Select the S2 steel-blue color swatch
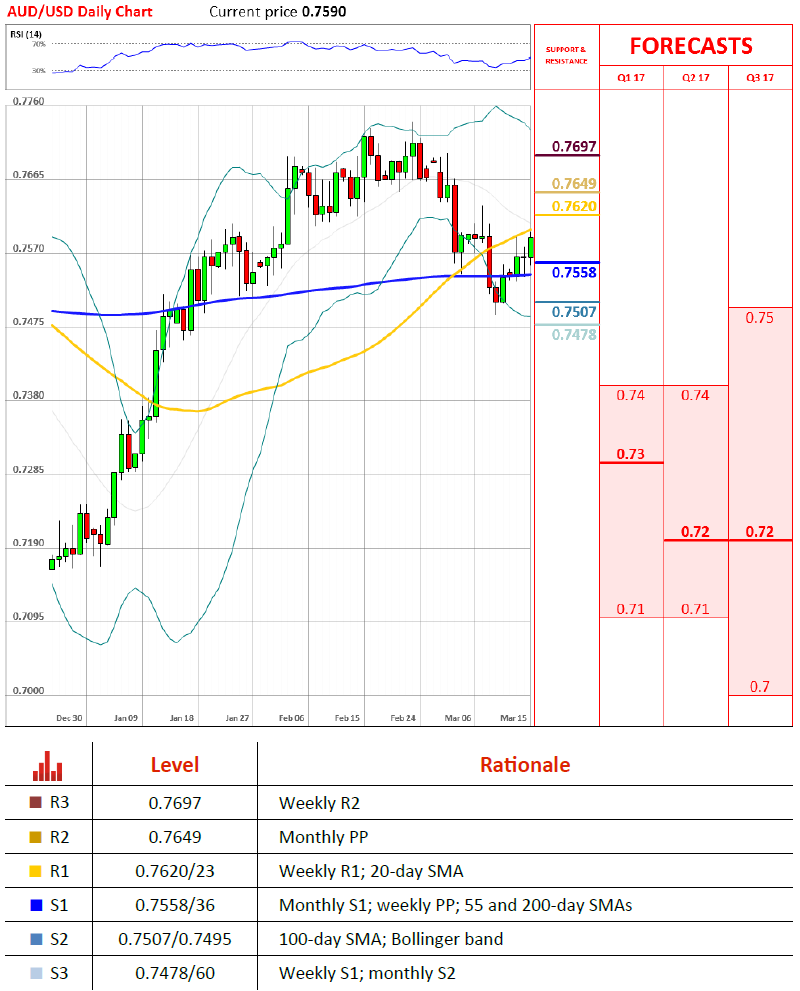The image size is (800, 991). (36, 939)
